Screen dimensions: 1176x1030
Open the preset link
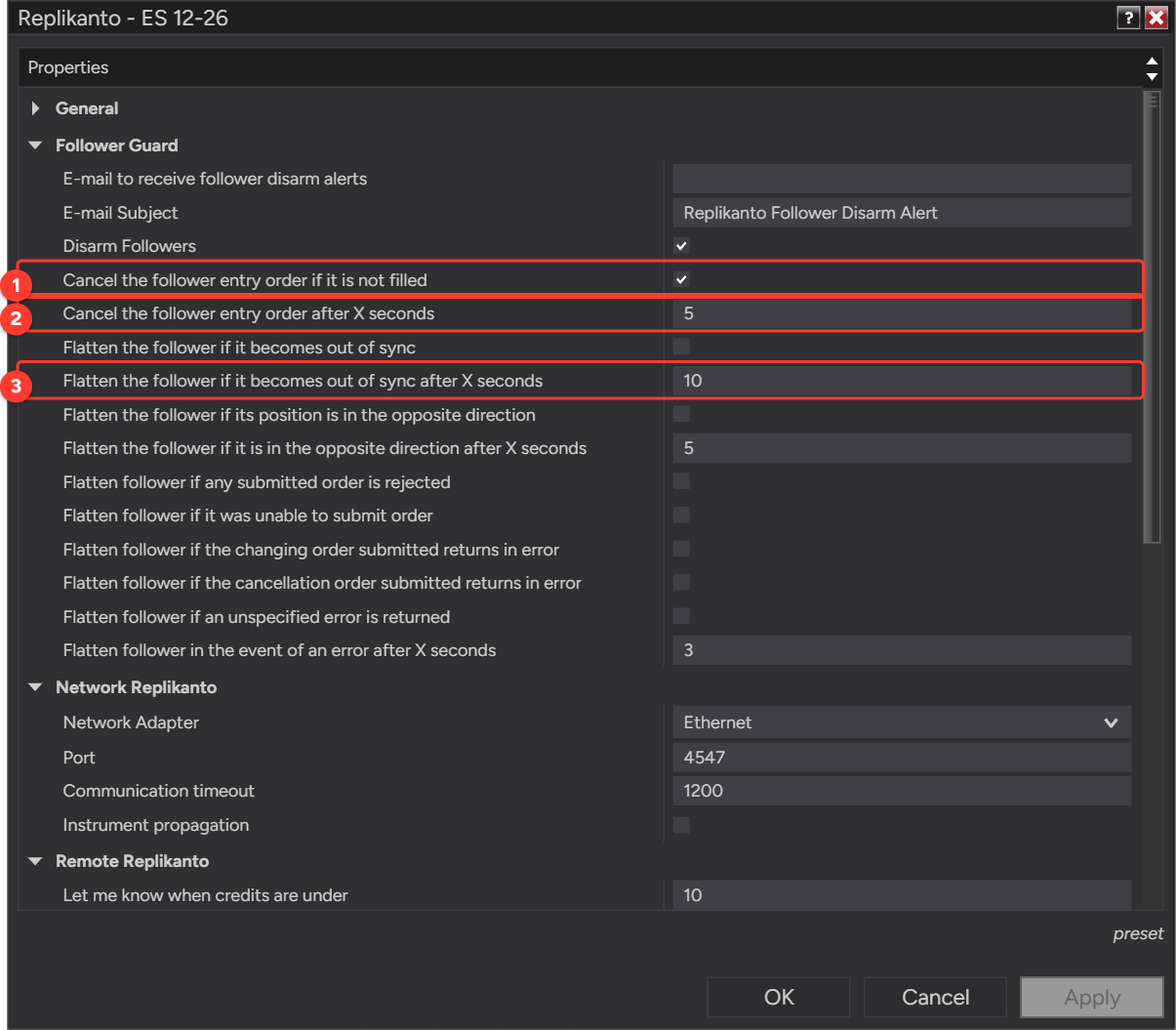click(1138, 933)
